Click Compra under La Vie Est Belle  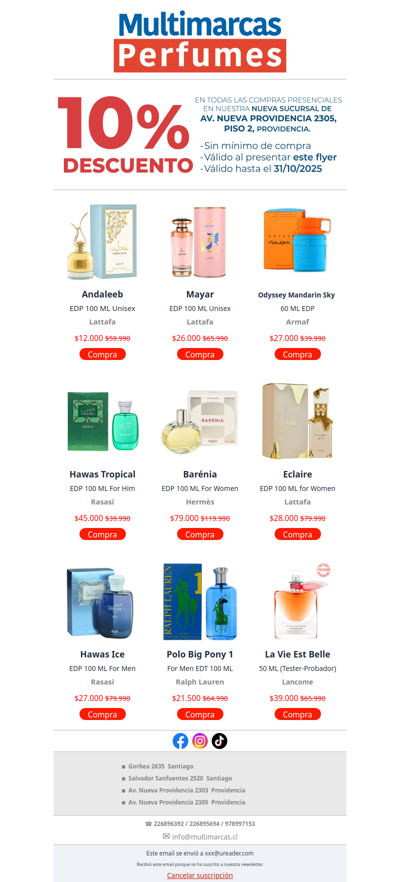click(297, 714)
